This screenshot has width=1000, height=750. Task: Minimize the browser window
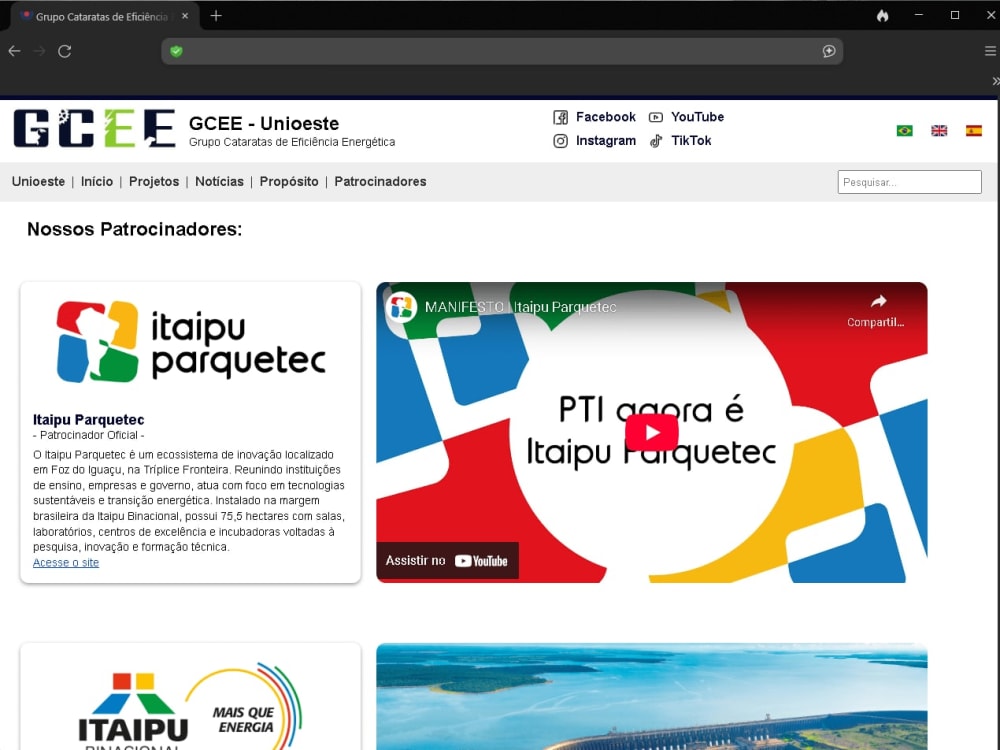point(918,15)
